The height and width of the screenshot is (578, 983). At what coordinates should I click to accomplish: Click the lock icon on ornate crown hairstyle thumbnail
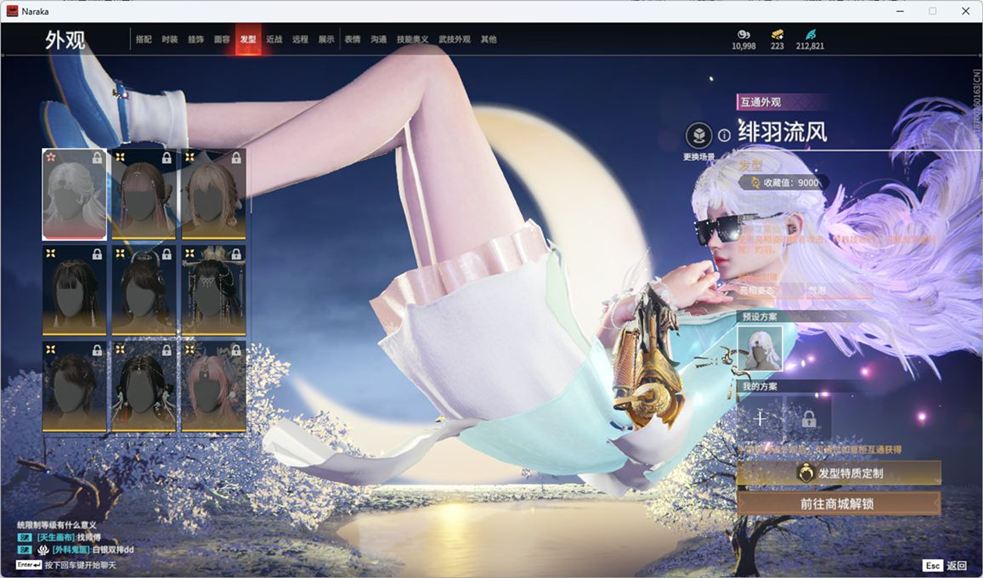236,254
